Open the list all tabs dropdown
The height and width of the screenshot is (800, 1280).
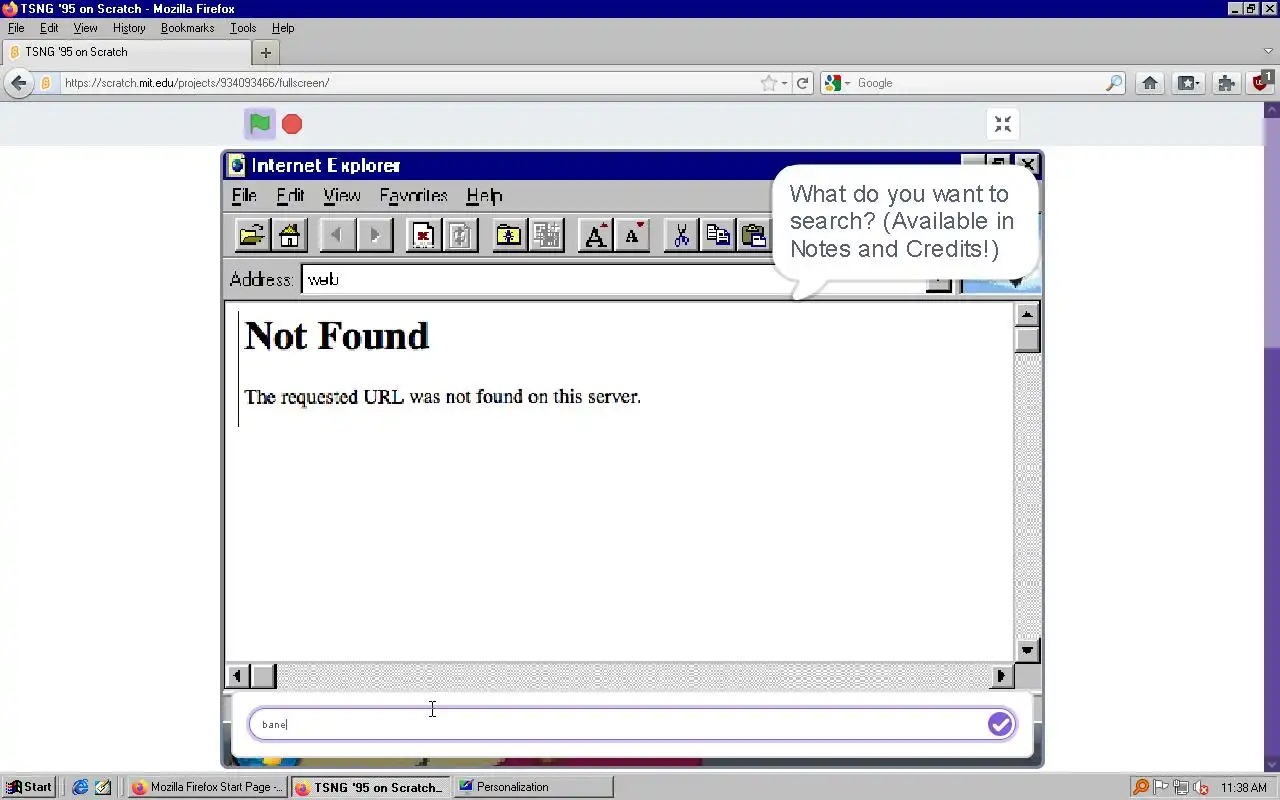tap(1268, 52)
